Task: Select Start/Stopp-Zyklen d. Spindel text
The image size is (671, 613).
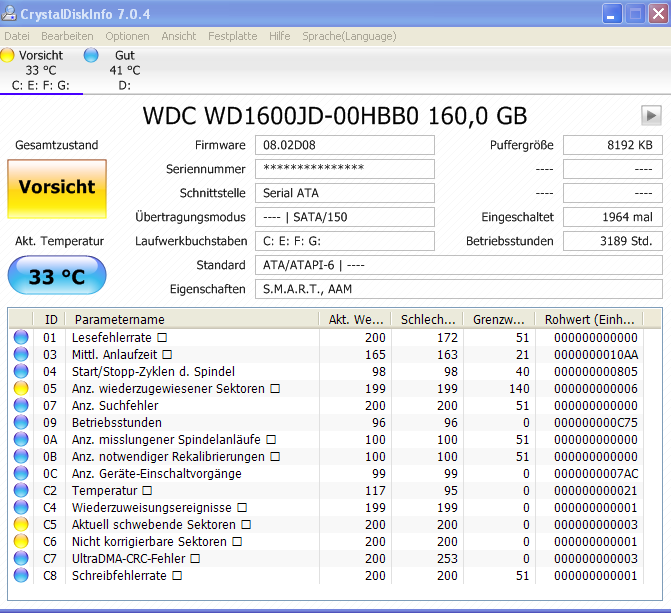Action: pos(153,372)
